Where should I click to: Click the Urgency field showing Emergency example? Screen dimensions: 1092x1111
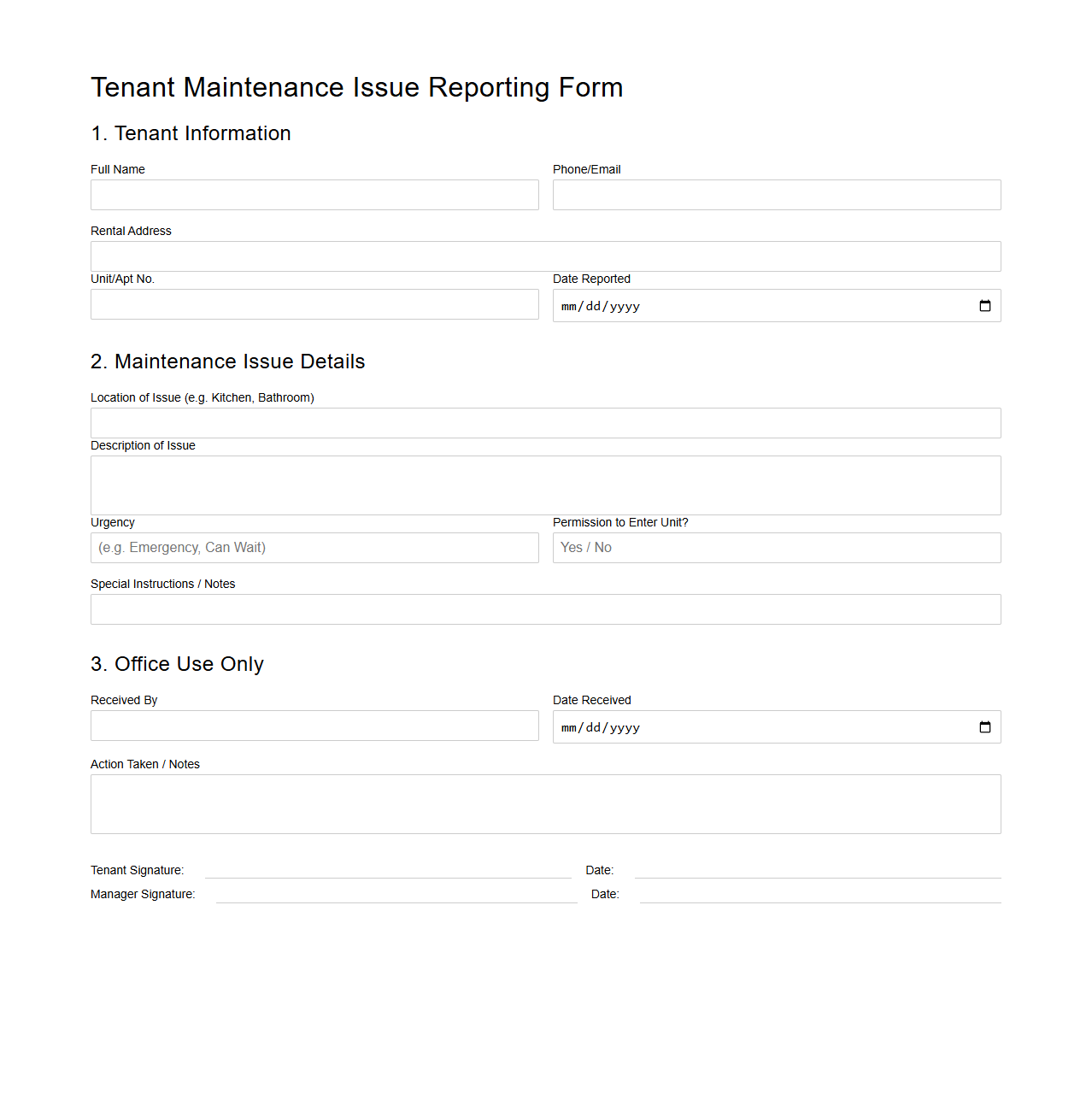tap(314, 547)
